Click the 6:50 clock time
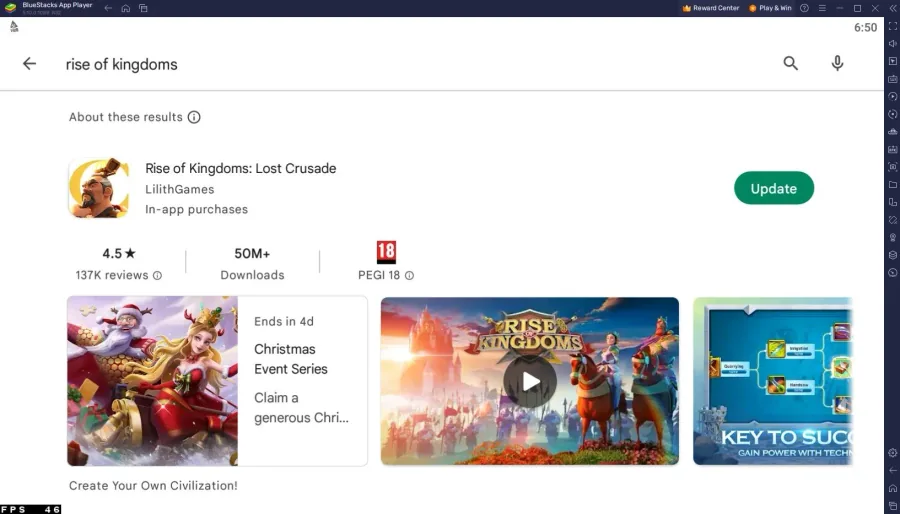Viewport: 900px width, 514px height. (x=866, y=28)
